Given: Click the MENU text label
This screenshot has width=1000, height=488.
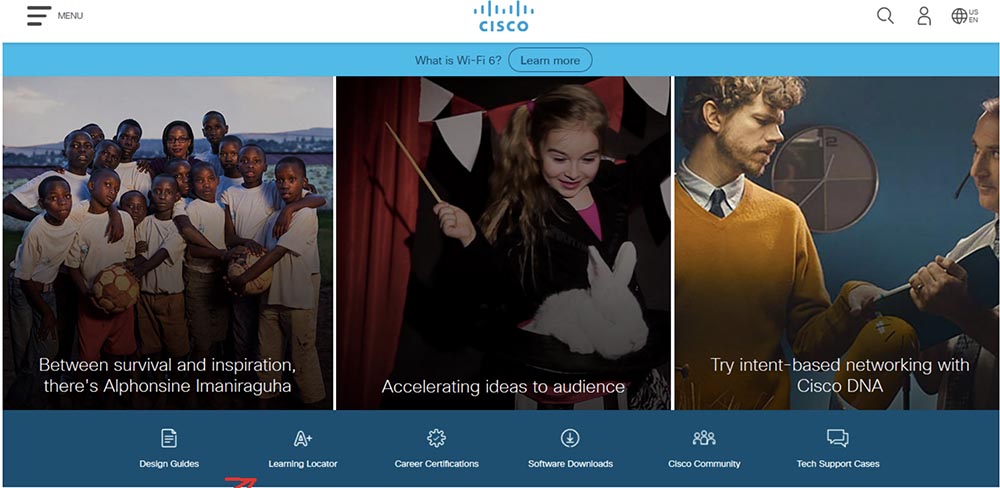Looking at the screenshot, I should click(x=70, y=16).
